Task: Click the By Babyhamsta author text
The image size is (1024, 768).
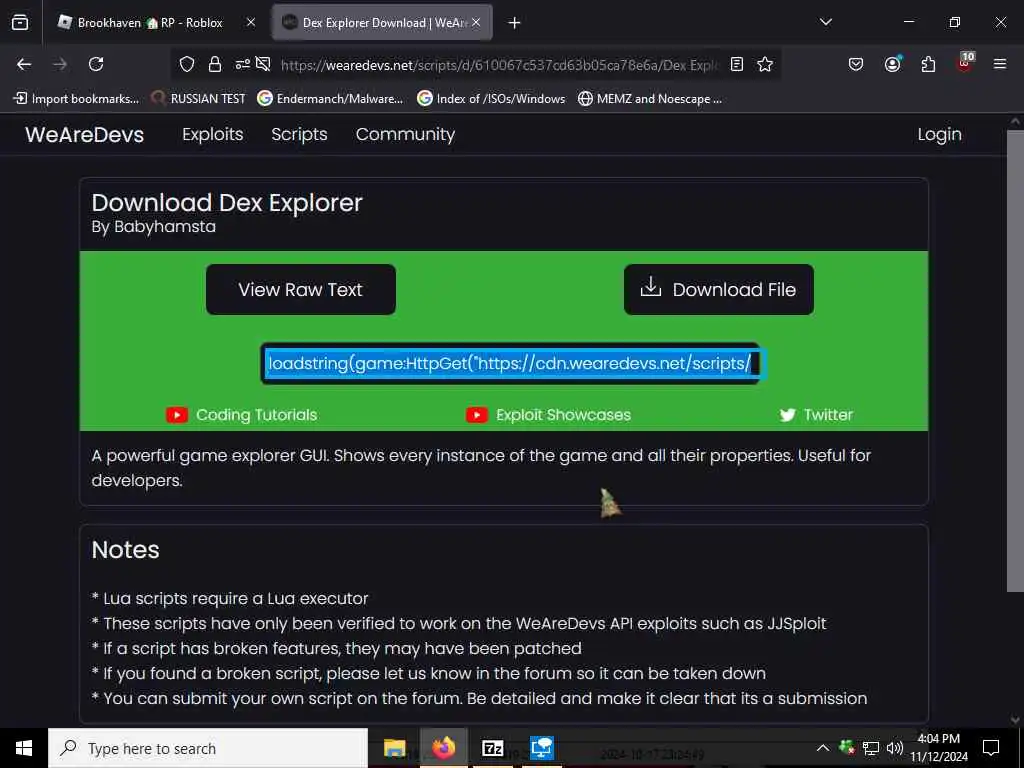Action: tap(153, 227)
